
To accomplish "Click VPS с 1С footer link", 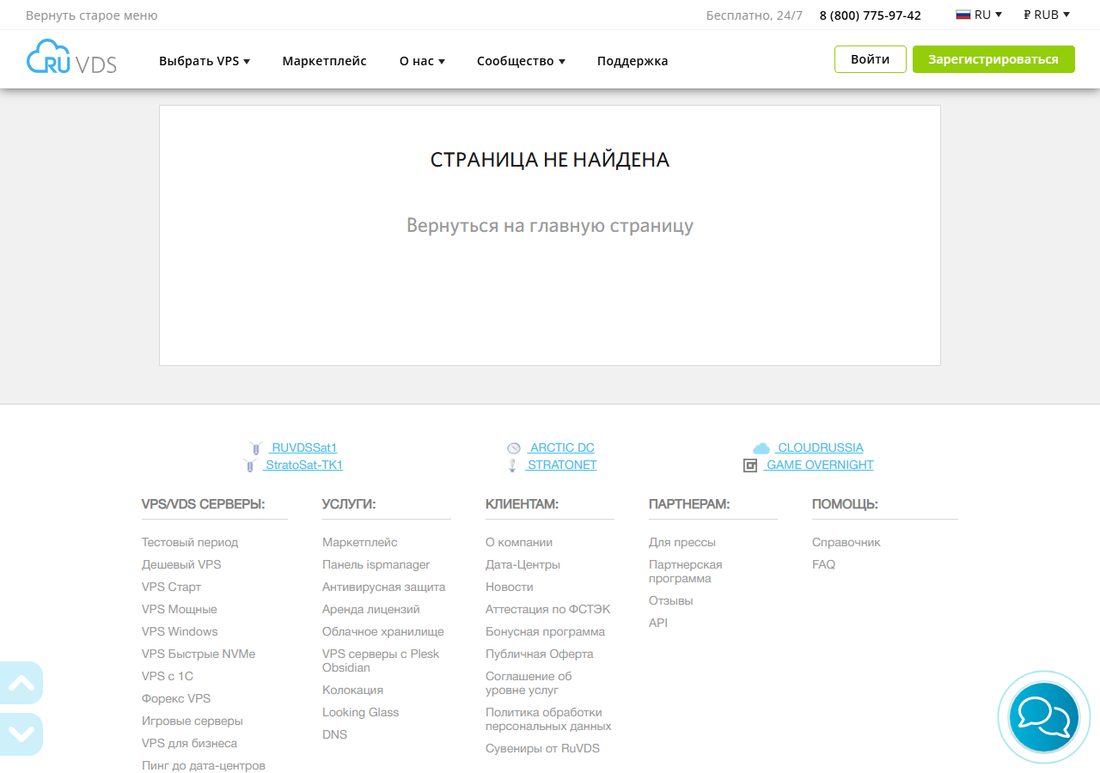I will point(167,676).
